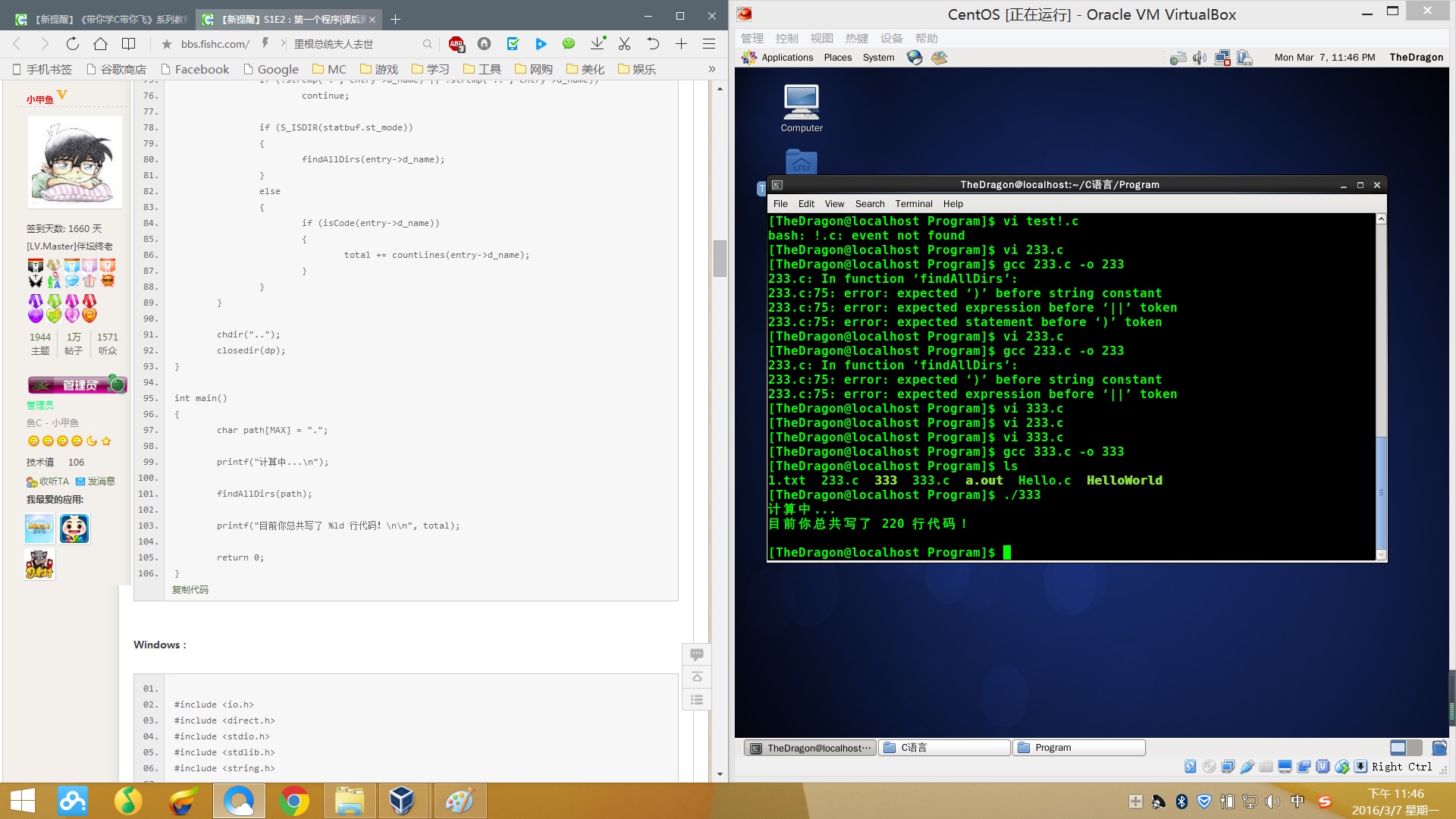This screenshot has width=1456, height=819.
Task: Click the user avatar thumbnail
Action: click(x=74, y=162)
